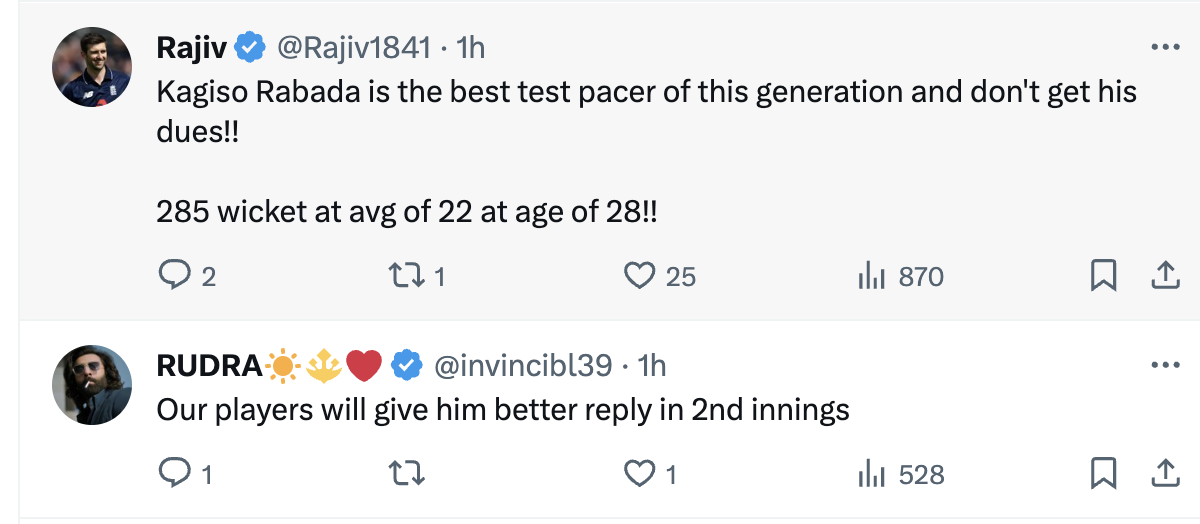Share Rajiv's tweet via share icon
This screenshot has height=524, width=1200.
1166,276
